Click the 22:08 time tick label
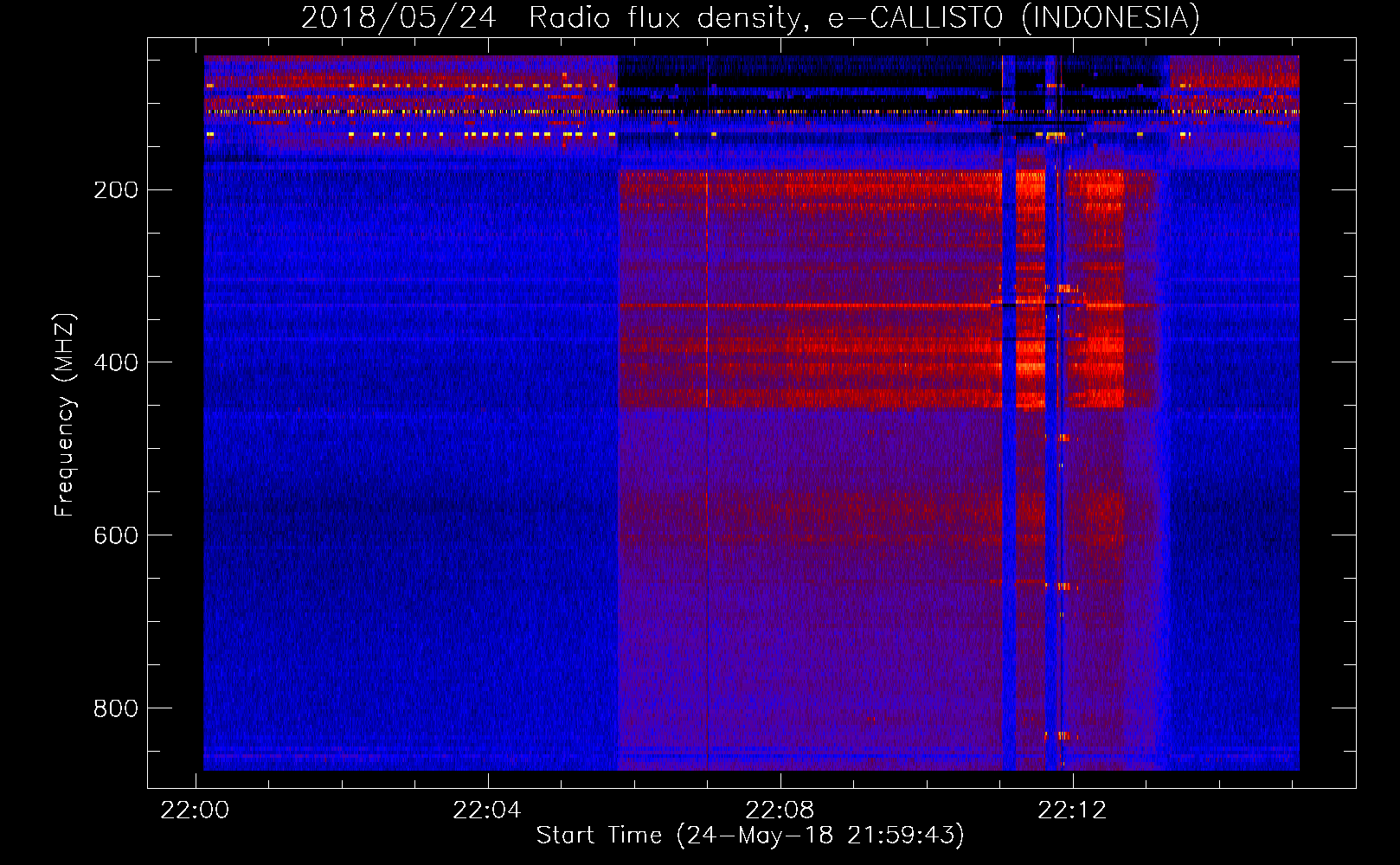This screenshot has width=1400, height=865. point(780,811)
